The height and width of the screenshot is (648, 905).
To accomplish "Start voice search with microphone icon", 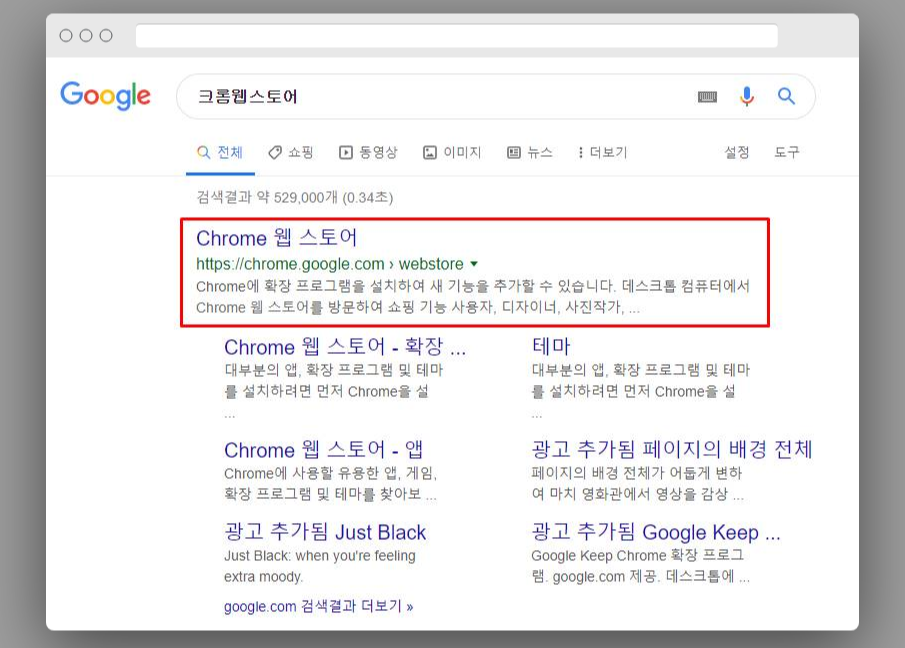I will point(747,96).
